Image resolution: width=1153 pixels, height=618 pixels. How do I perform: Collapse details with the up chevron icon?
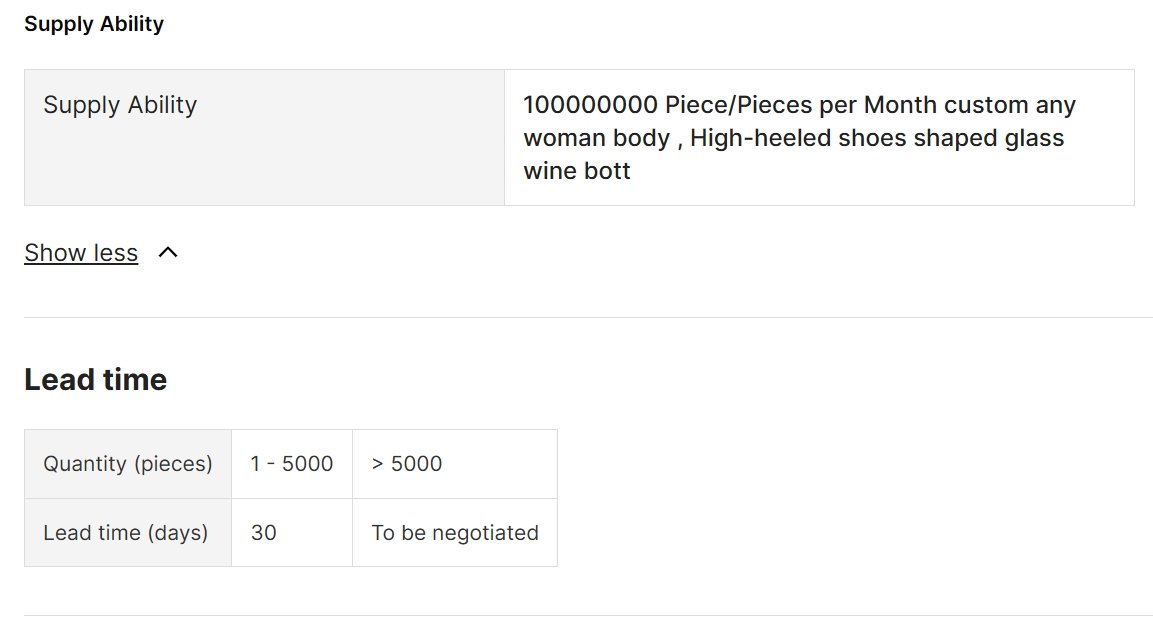pos(168,252)
